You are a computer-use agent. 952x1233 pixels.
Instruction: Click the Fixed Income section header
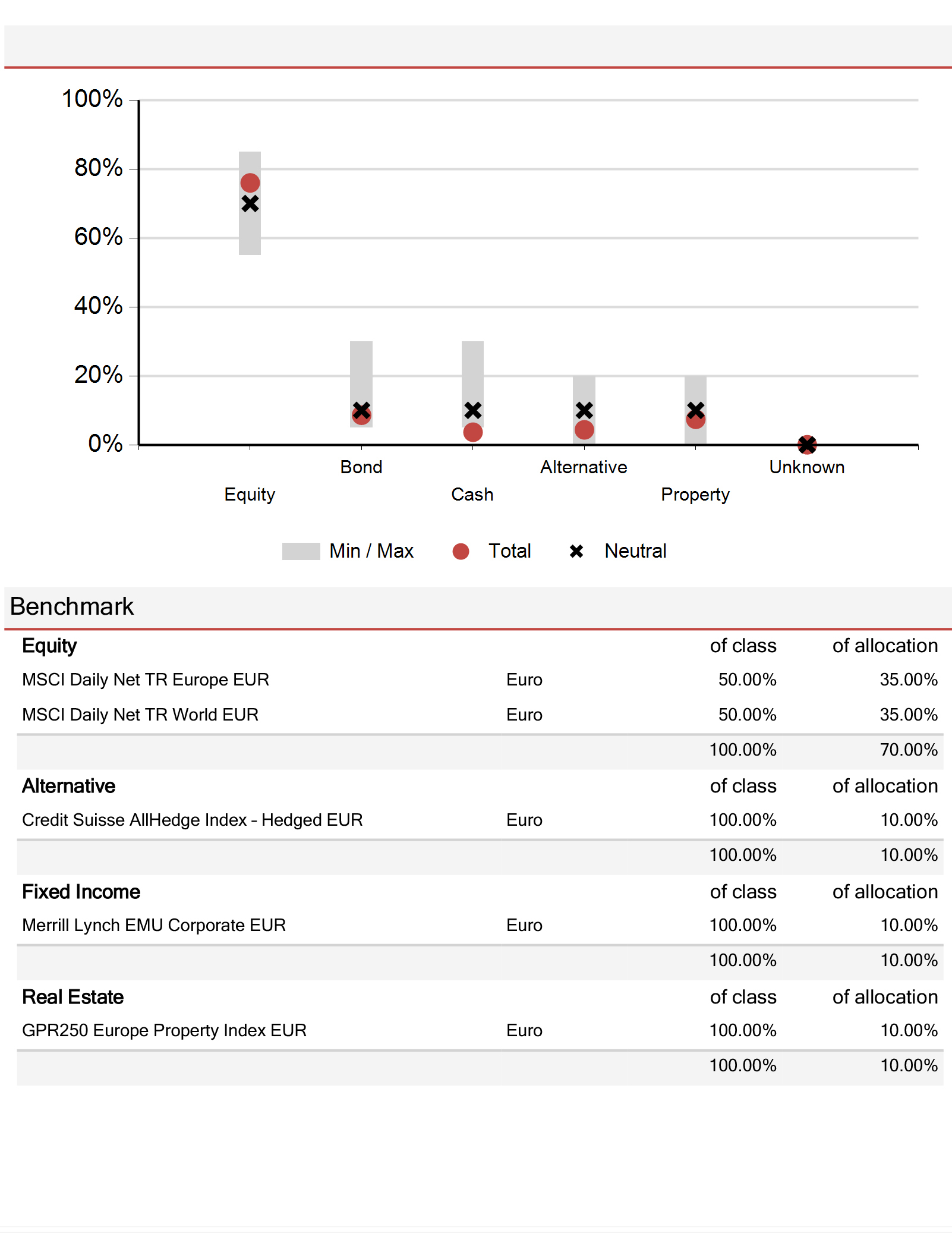click(81, 892)
